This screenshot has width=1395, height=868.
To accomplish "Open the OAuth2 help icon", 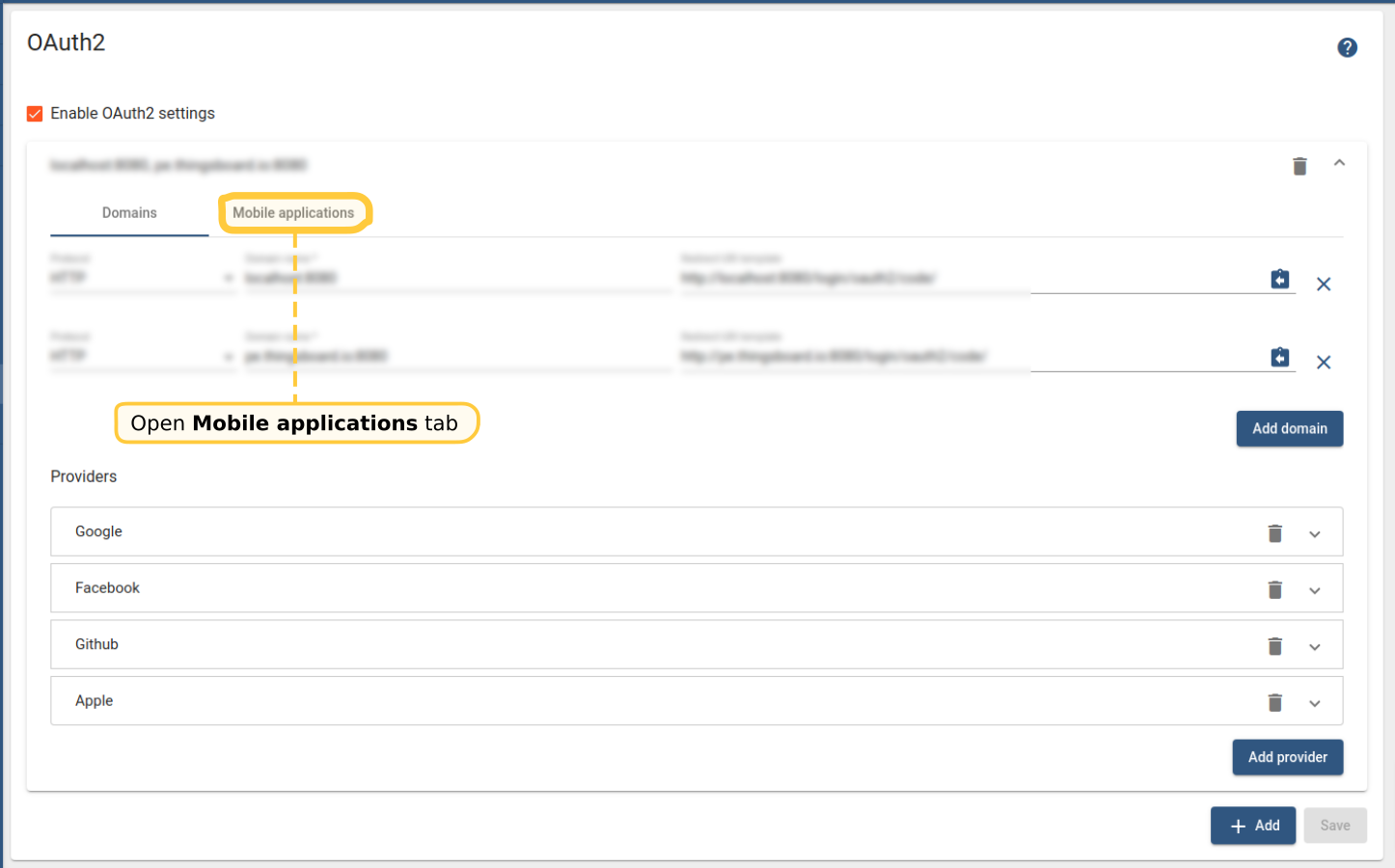I will click(1347, 47).
